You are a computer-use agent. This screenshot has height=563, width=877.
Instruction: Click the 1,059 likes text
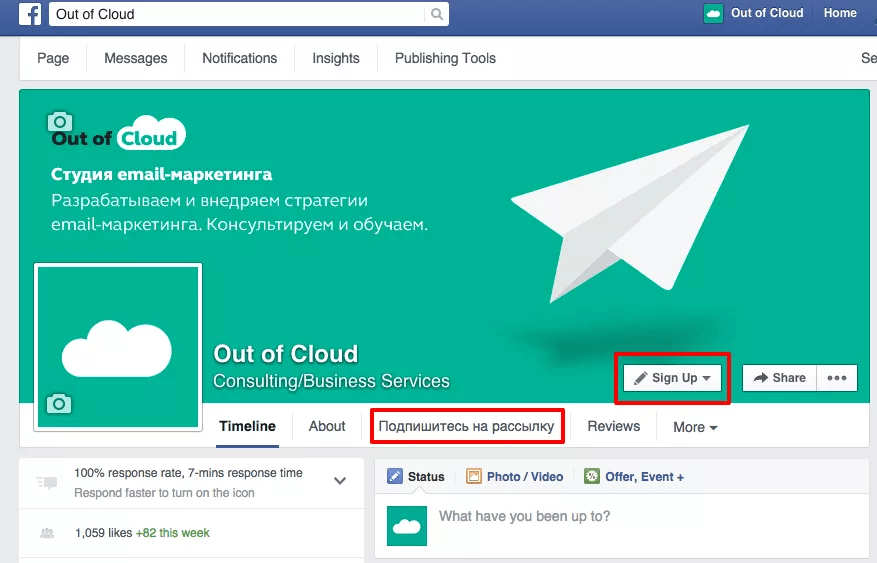103,533
